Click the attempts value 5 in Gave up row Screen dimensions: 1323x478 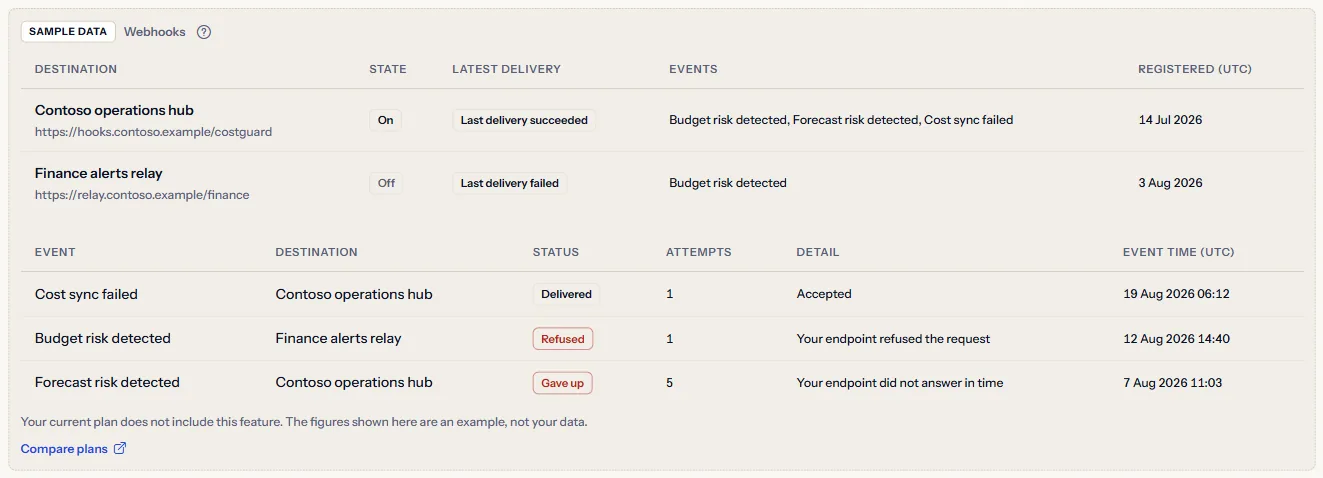click(670, 383)
